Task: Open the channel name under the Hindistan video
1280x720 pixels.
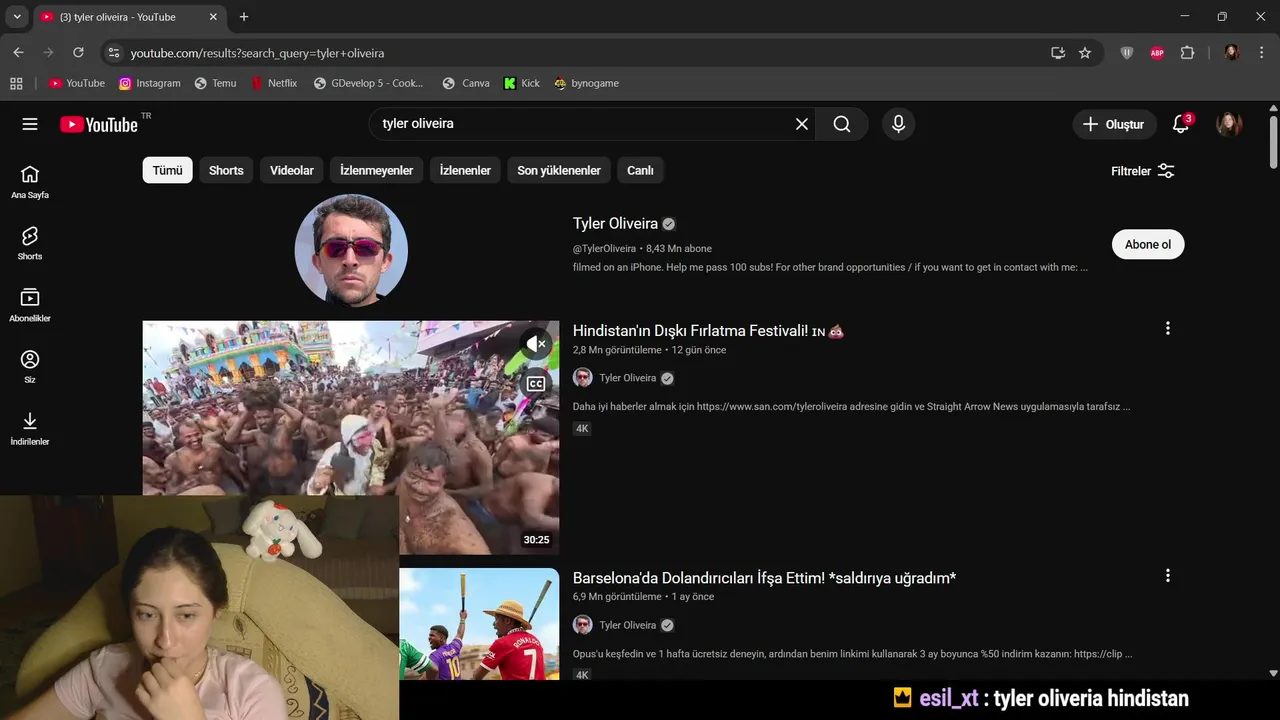Action: pyautogui.click(x=627, y=378)
